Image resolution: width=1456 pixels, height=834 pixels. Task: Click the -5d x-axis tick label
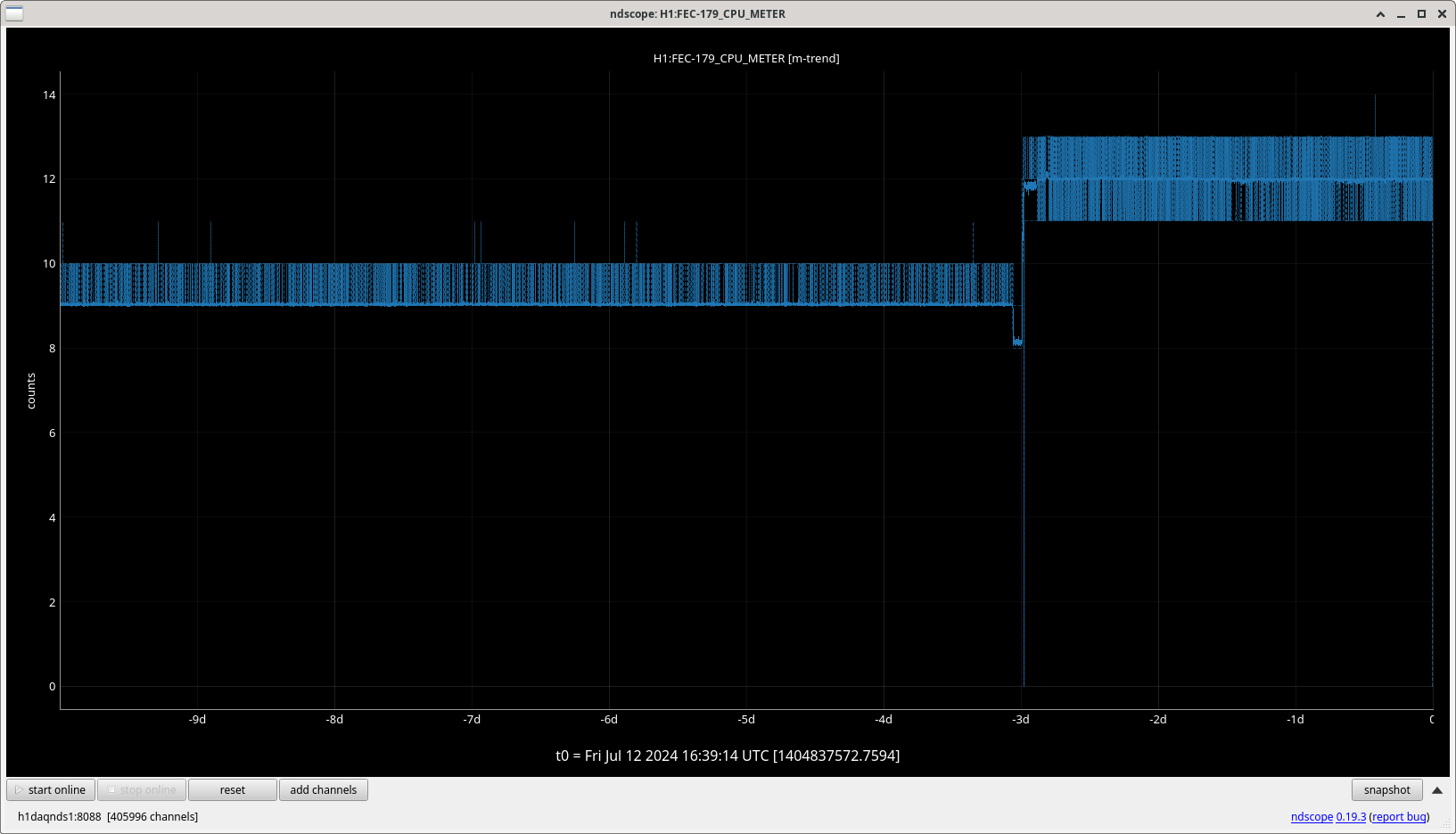746,720
